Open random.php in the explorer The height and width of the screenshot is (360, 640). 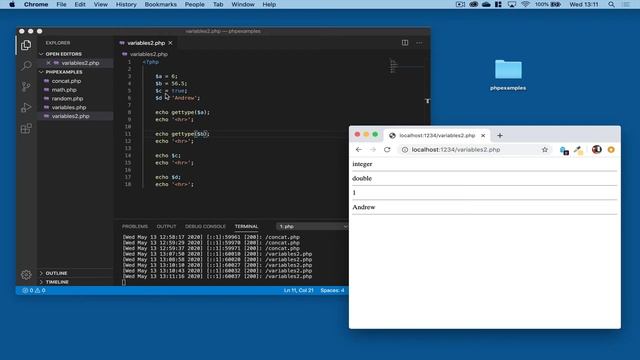[67, 98]
